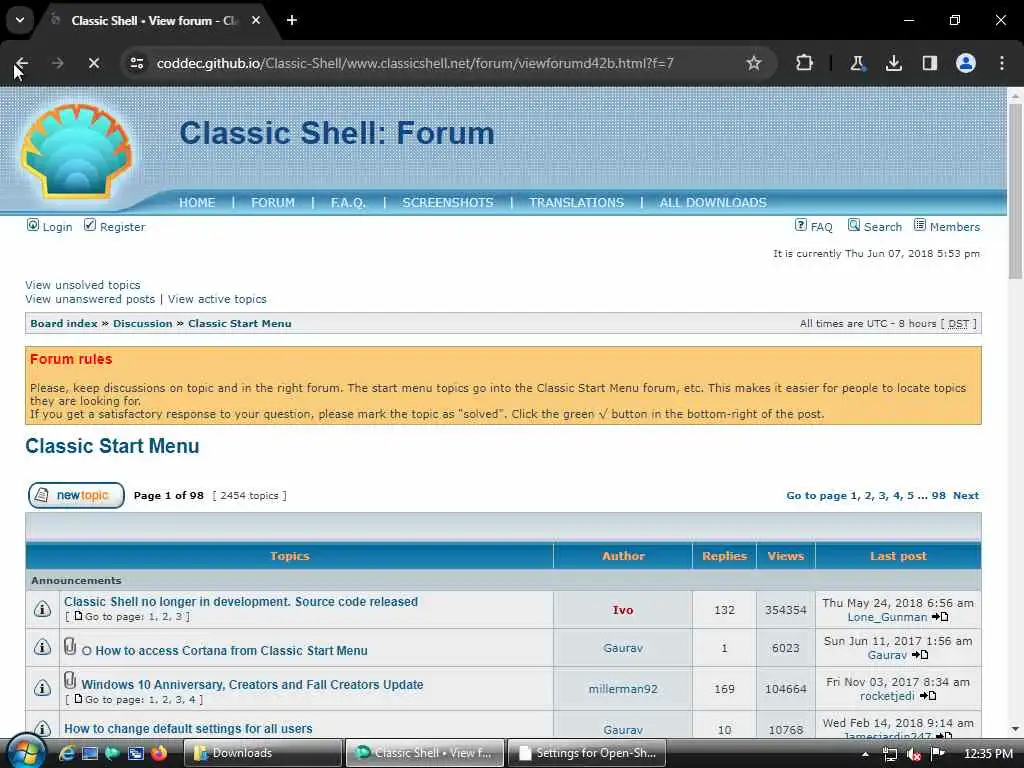
Task: Bookmark this page with the star icon
Action: (754, 63)
